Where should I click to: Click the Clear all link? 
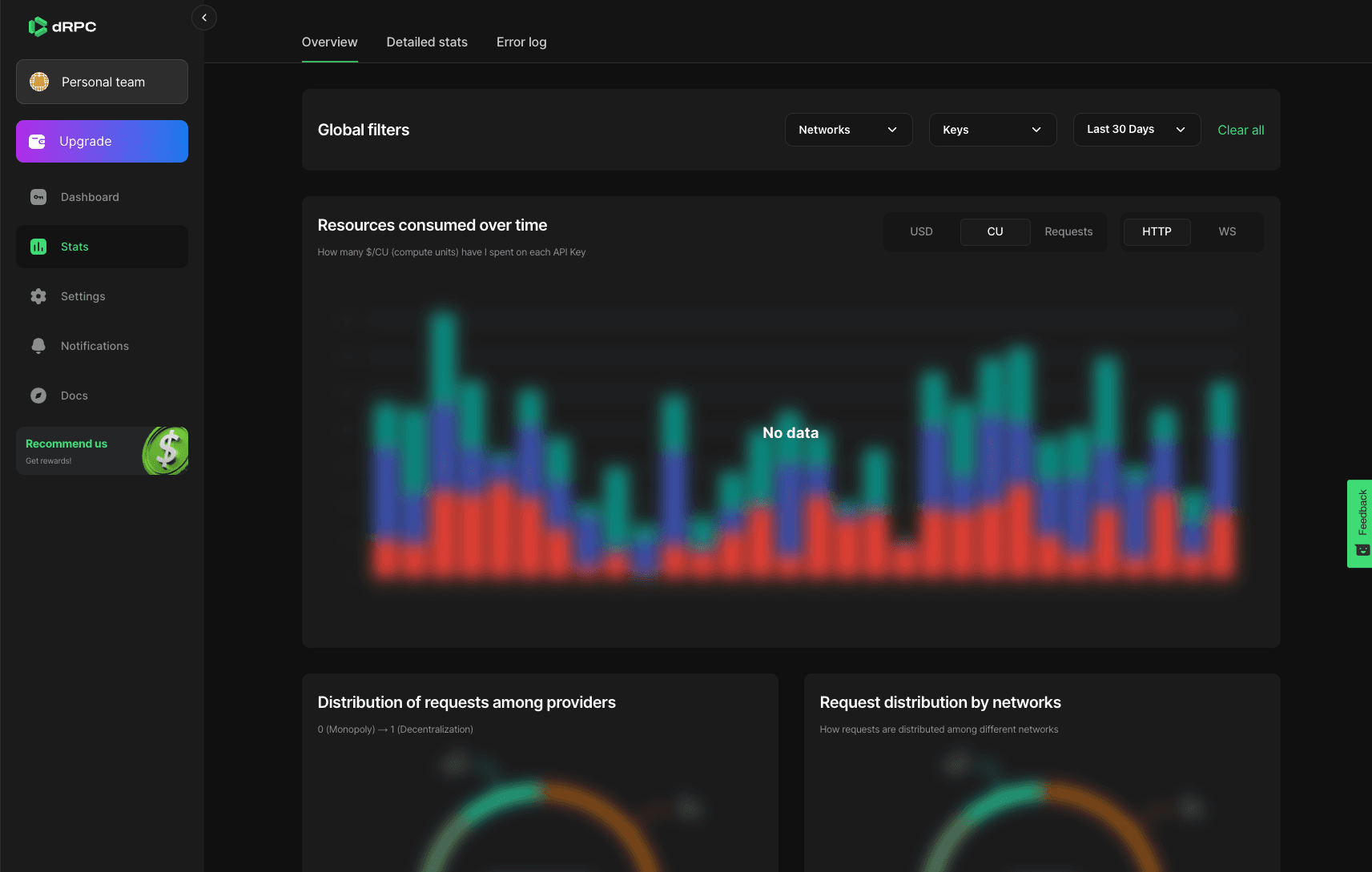[1241, 130]
